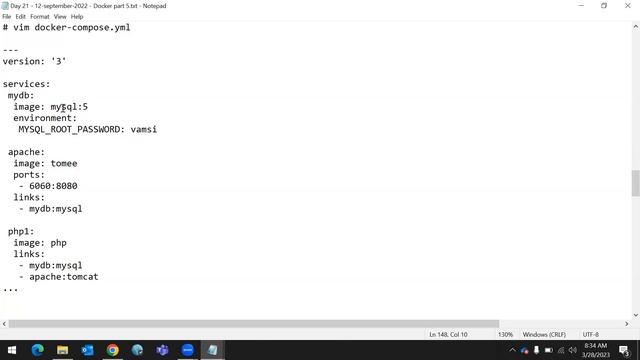Click the 'environment:' line

click(x=45, y=118)
